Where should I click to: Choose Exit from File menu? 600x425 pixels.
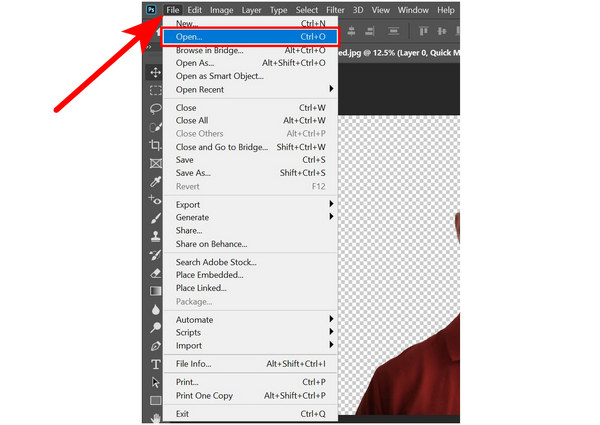(251, 414)
